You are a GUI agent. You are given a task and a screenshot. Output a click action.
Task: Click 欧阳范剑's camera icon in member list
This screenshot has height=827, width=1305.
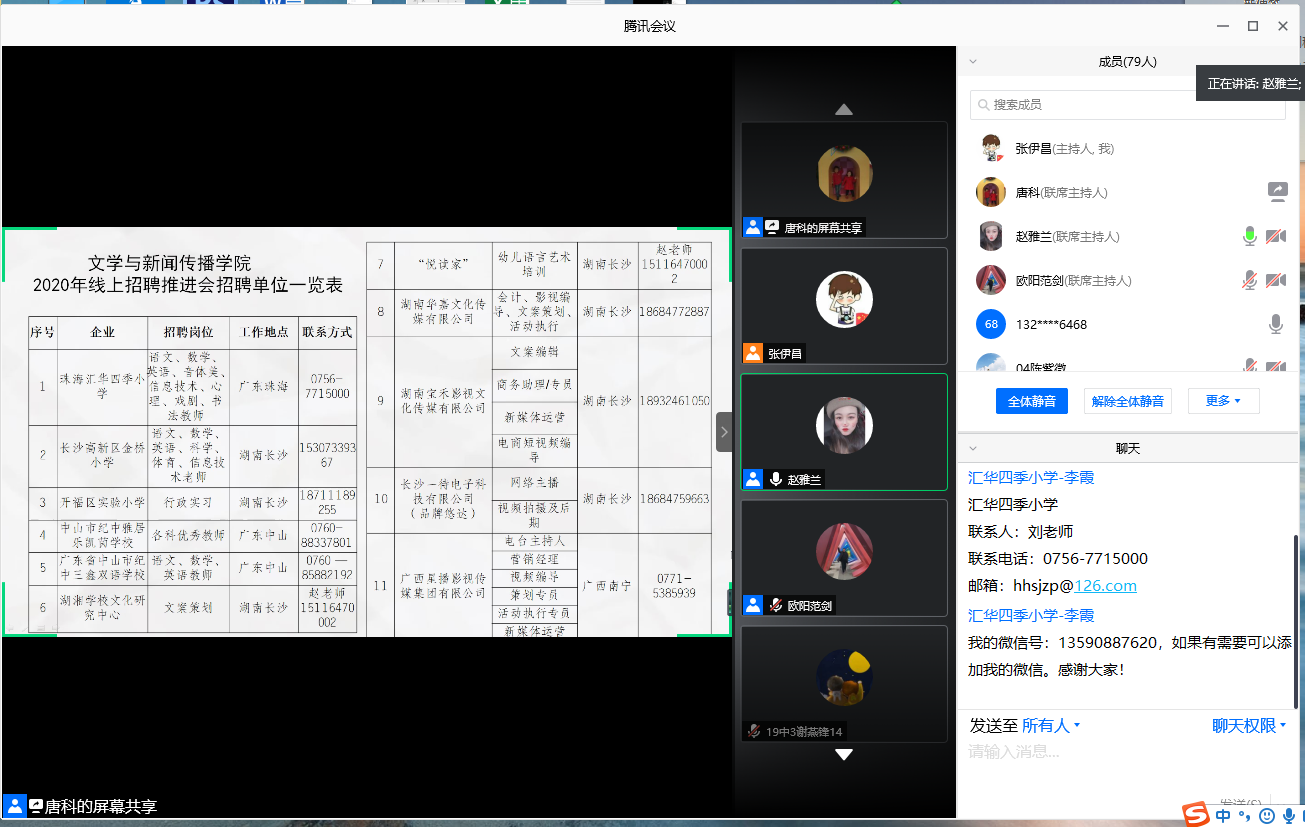click(1276, 281)
